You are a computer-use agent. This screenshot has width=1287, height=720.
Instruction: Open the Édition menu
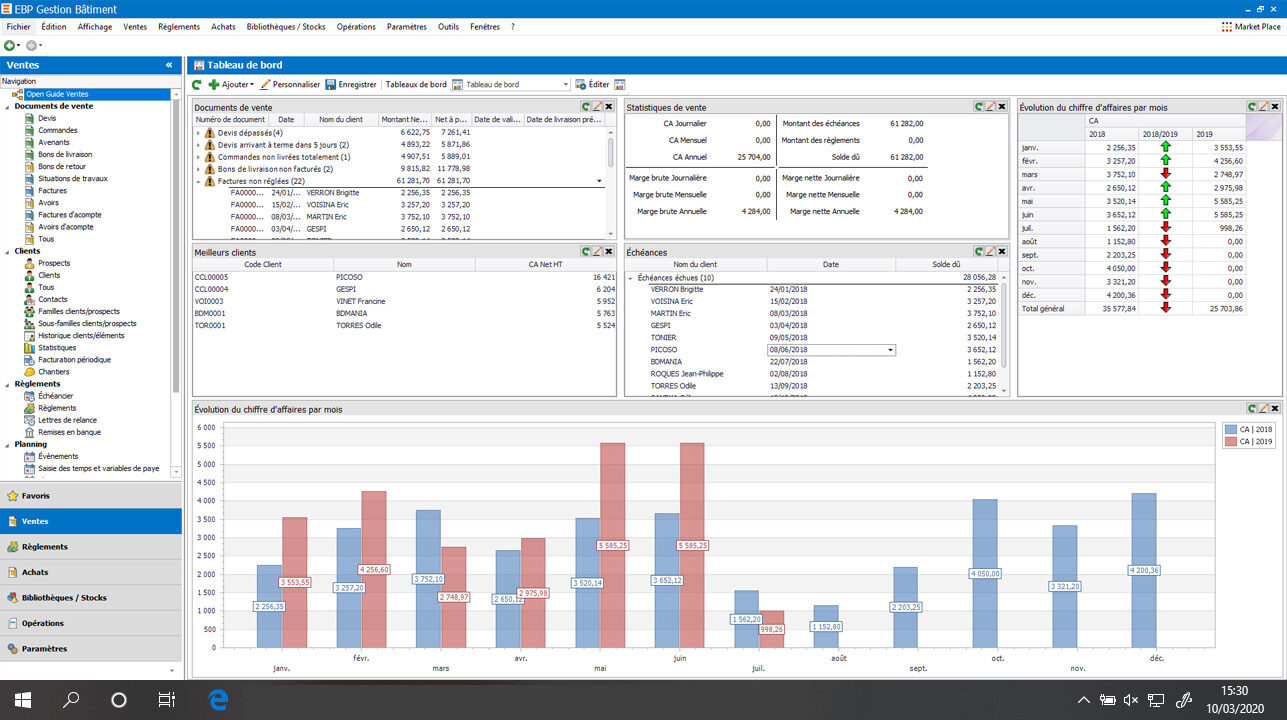click(x=54, y=27)
